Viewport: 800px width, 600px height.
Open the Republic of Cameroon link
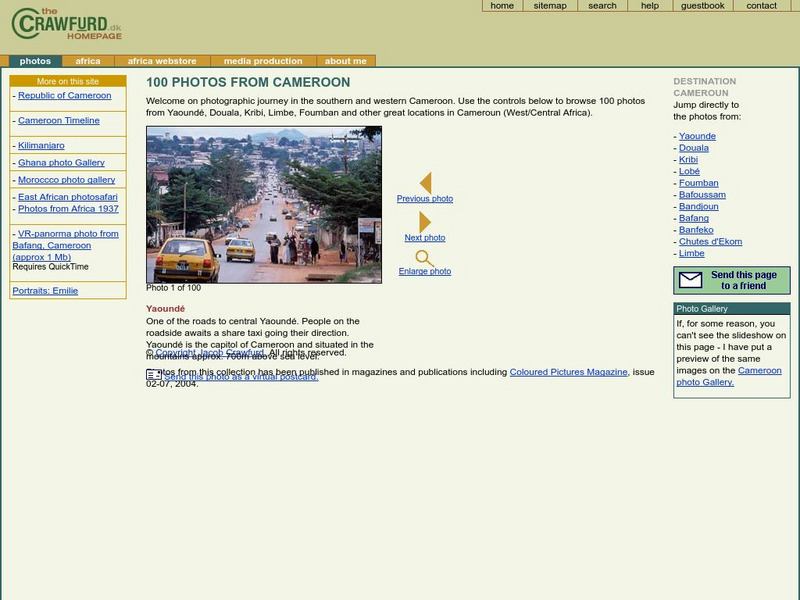click(65, 95)
